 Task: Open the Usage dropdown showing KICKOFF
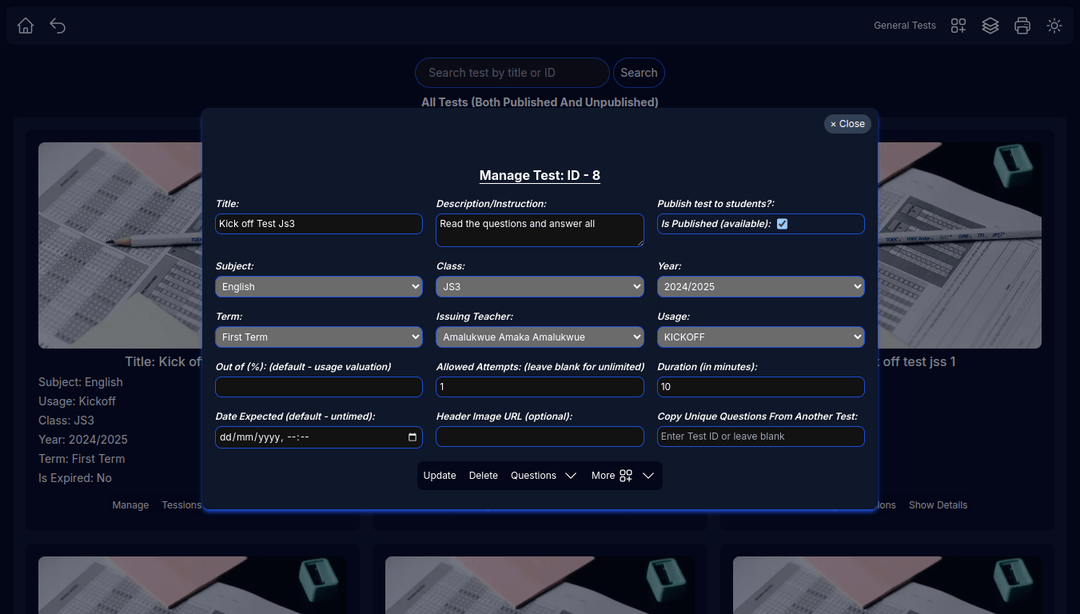pos(760,337)
